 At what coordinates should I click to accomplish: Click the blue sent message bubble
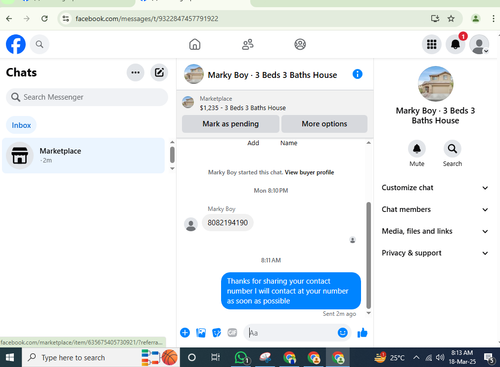[291, 291]
